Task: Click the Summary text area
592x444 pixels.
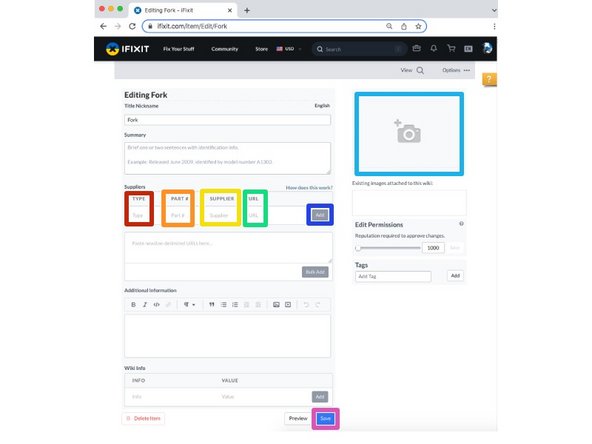Action: click(227, 158)
